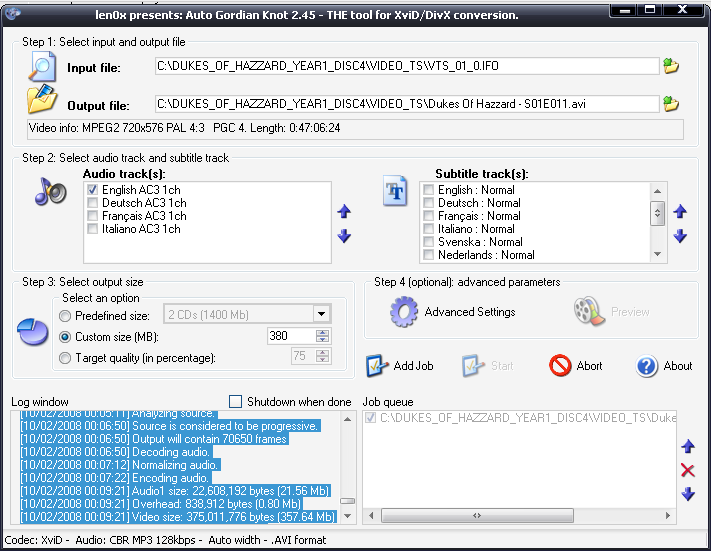The width and height of the screenshot is (711, 551).
Task: Move queued job up with blue arrow
Action: click(x=688, y=447)
